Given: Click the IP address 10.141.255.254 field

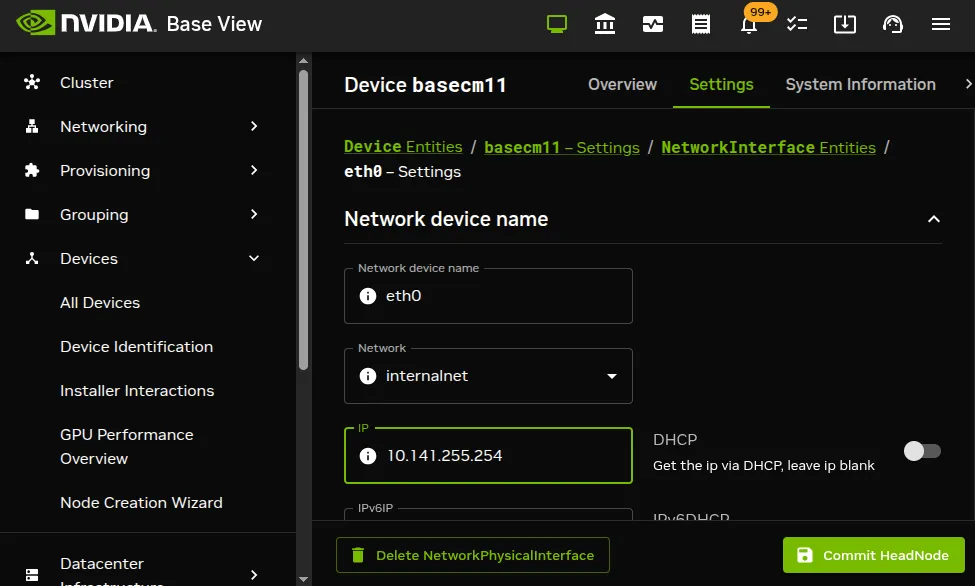Looking at the screenshot, I should click(x=488, y=455).
